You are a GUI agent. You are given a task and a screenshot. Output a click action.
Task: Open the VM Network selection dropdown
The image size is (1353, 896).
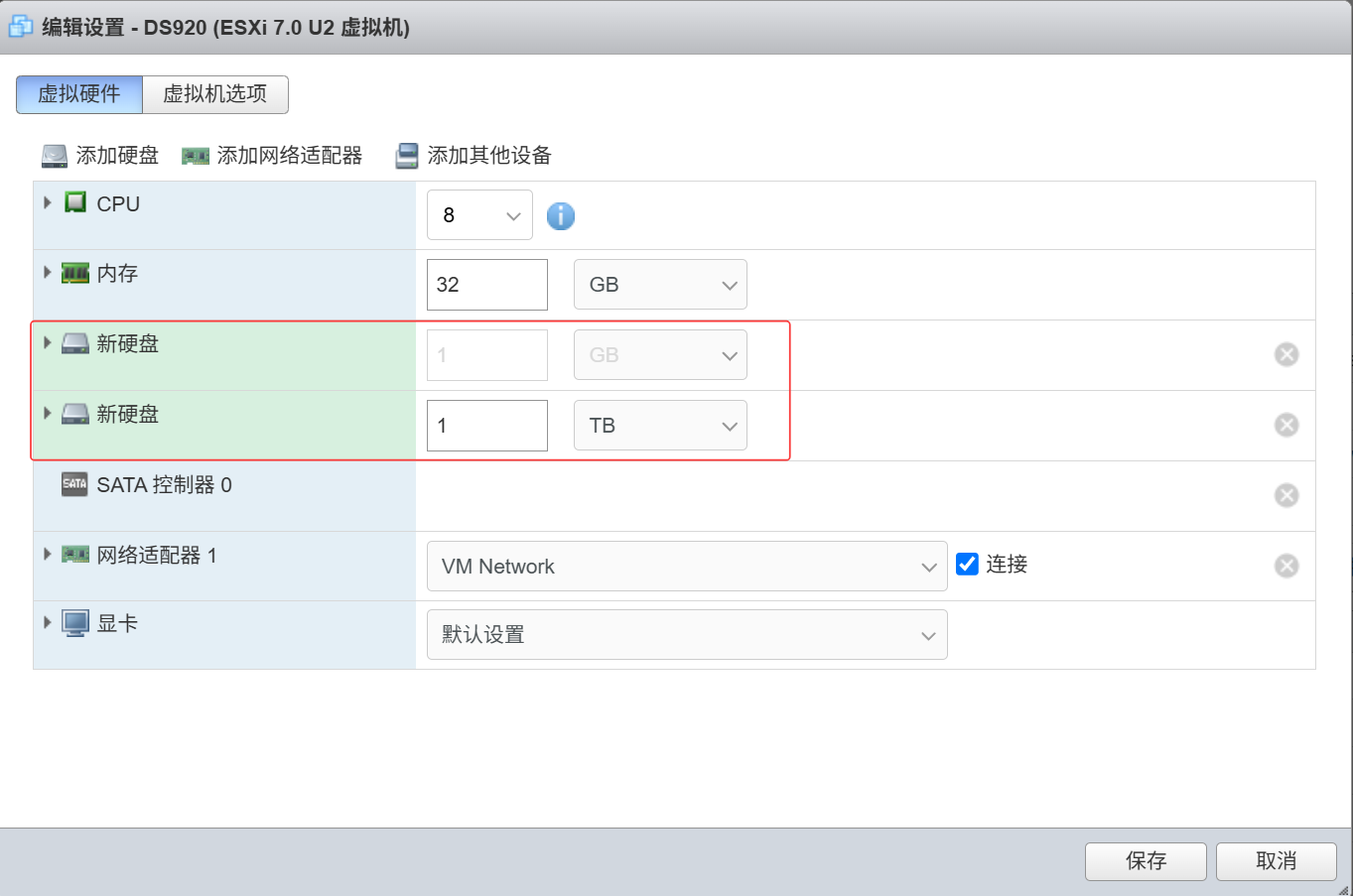[687, 567]
